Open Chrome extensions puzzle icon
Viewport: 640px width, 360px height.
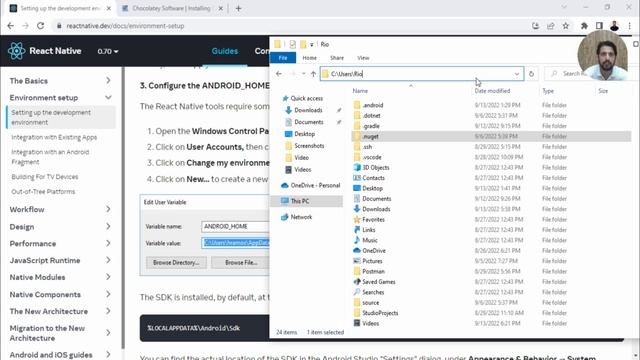pos(584,26)
